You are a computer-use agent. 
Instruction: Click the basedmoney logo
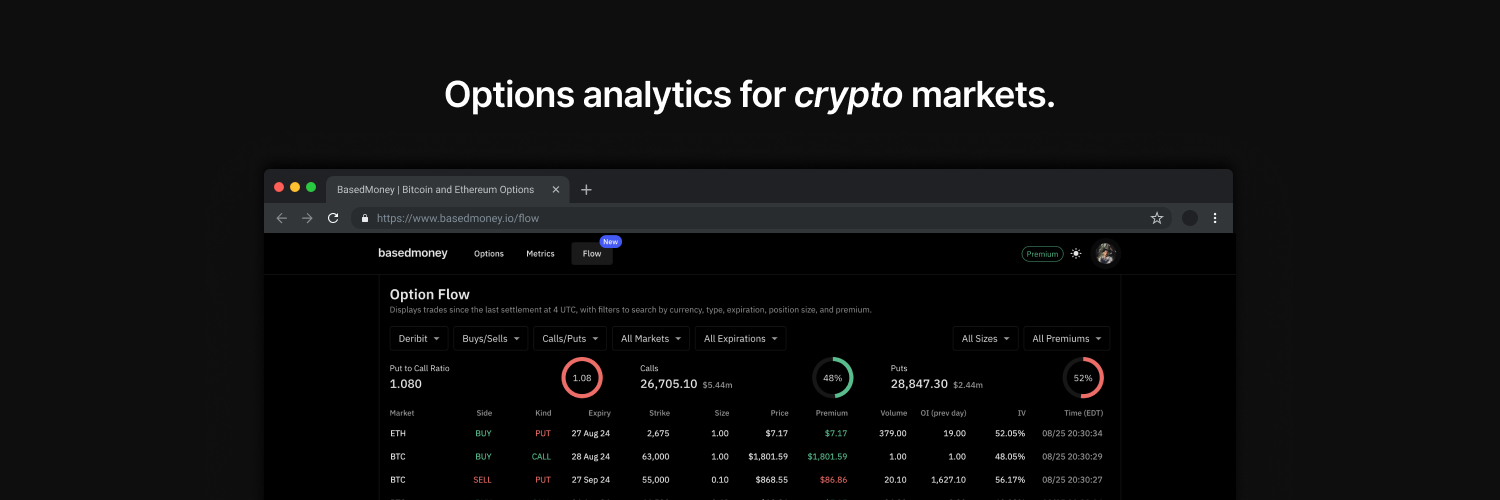pos(413,253)
